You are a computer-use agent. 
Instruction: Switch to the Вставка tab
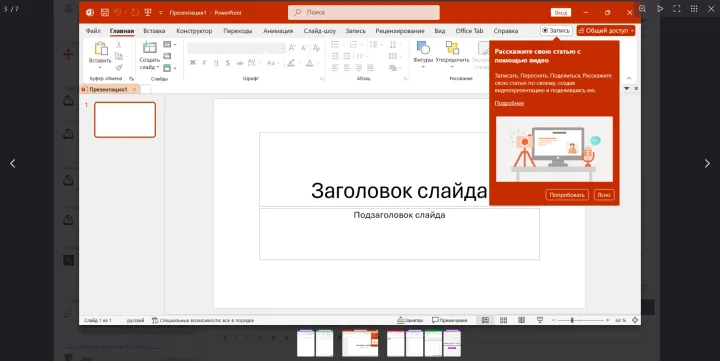(x=154, y=31)
